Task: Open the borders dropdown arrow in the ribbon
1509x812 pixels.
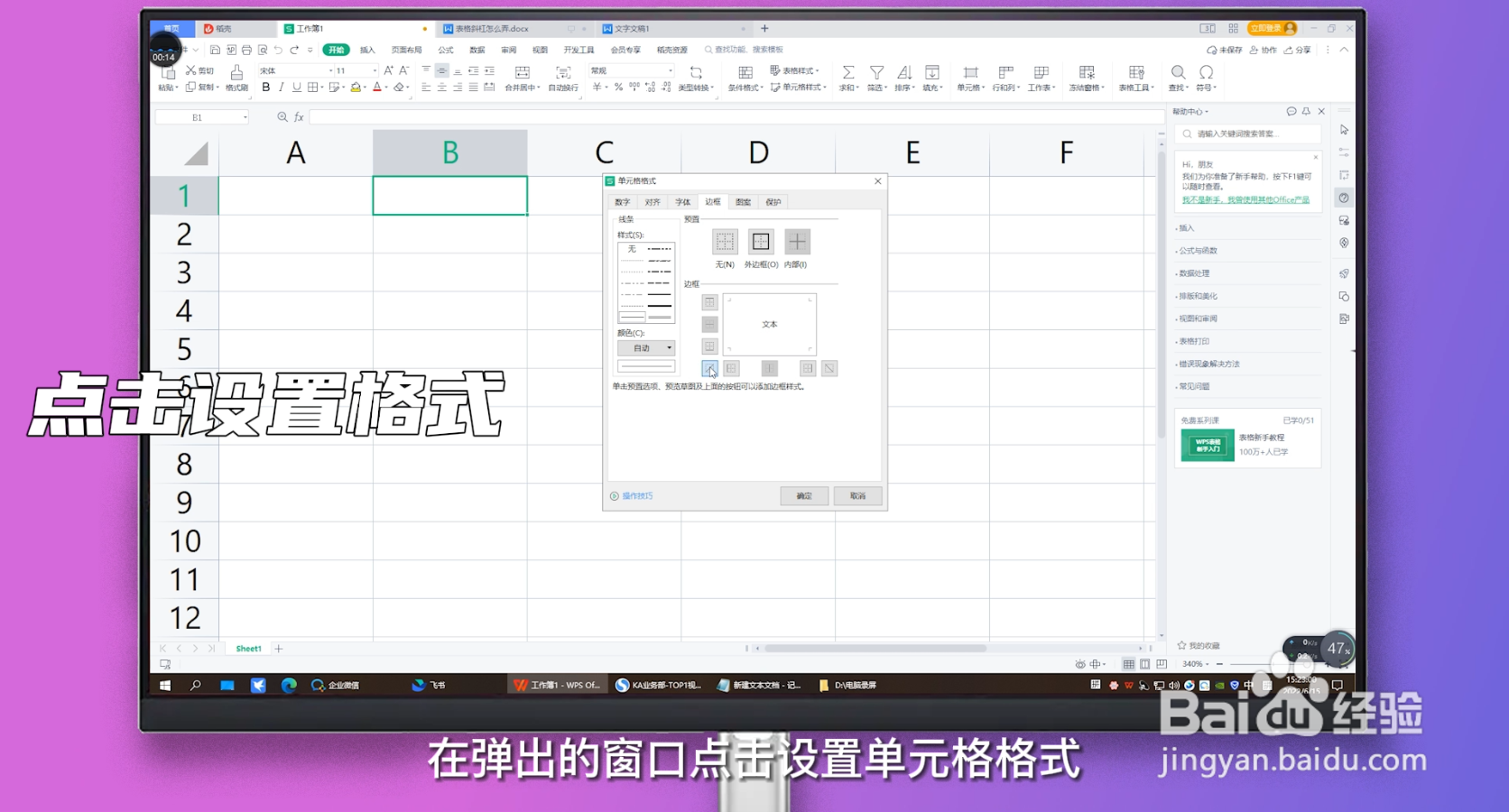Action: 322,88
